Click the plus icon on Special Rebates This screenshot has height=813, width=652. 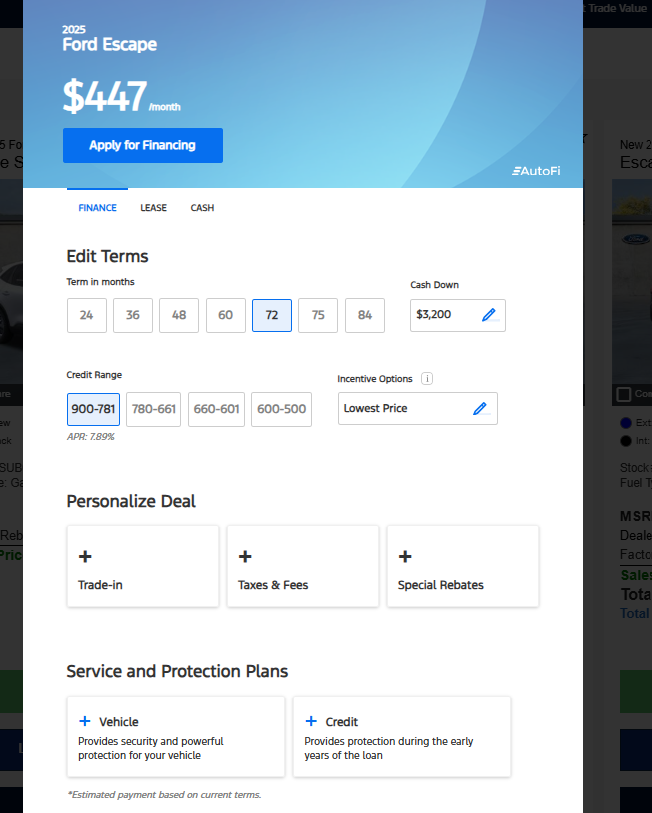point(405,557)
